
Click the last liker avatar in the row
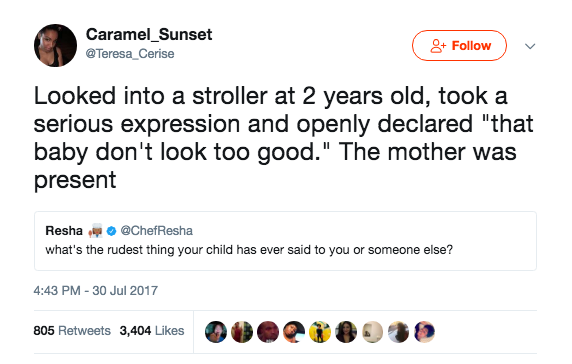tap(424, 332)
